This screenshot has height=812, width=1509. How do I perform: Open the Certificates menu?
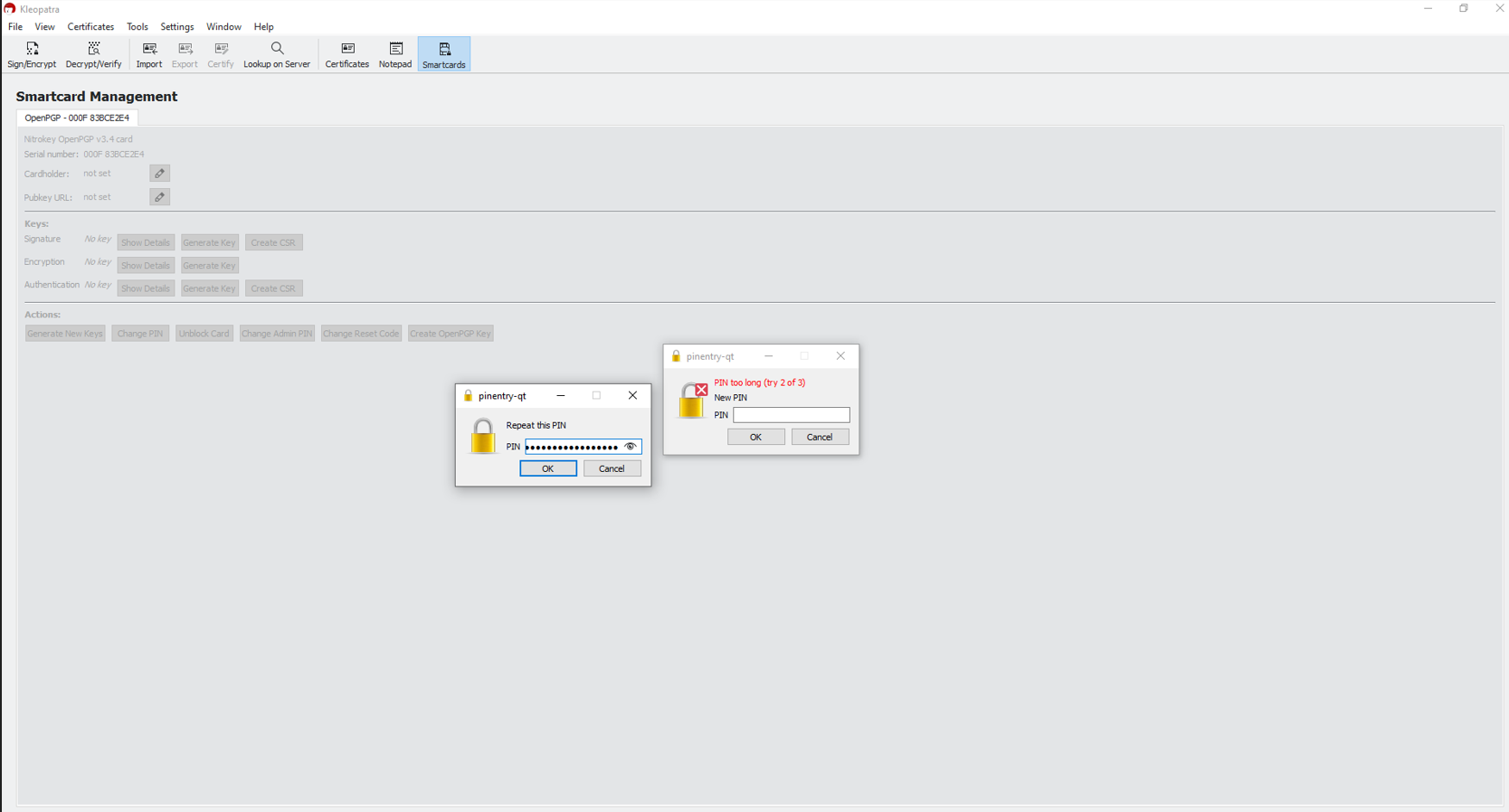click(x=90, y=27)
